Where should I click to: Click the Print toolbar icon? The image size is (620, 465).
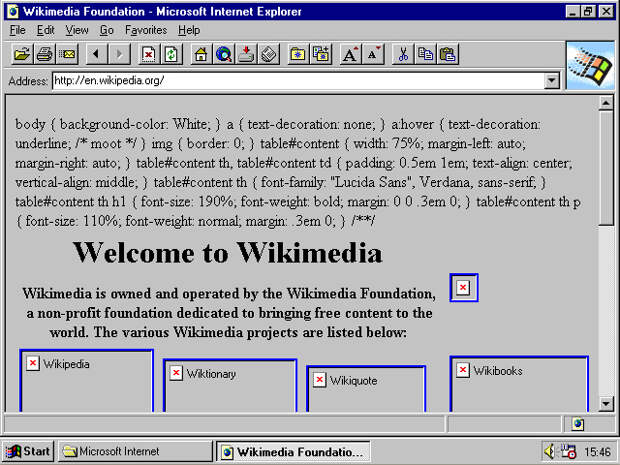point(44,54)
